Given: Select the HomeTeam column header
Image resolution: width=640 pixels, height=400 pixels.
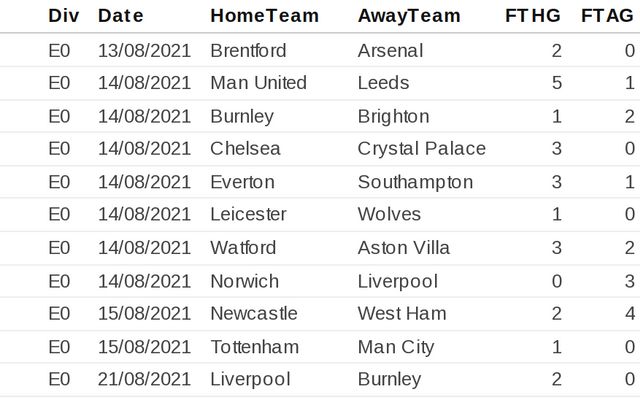Looking at the screenshot, I should pyautogui.click(x=265, y=16).
